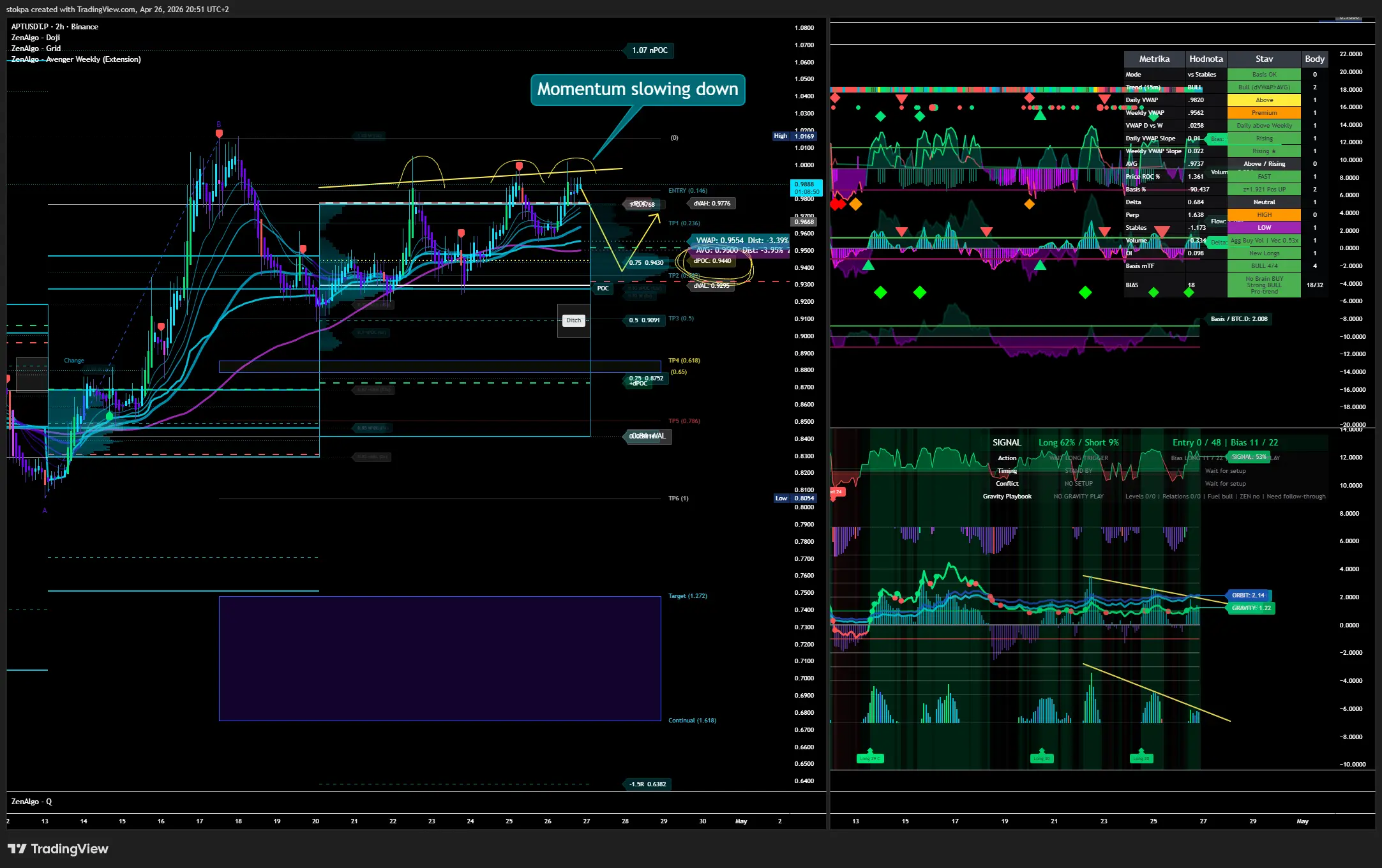Click the Momentum slowing down callout

637,89
